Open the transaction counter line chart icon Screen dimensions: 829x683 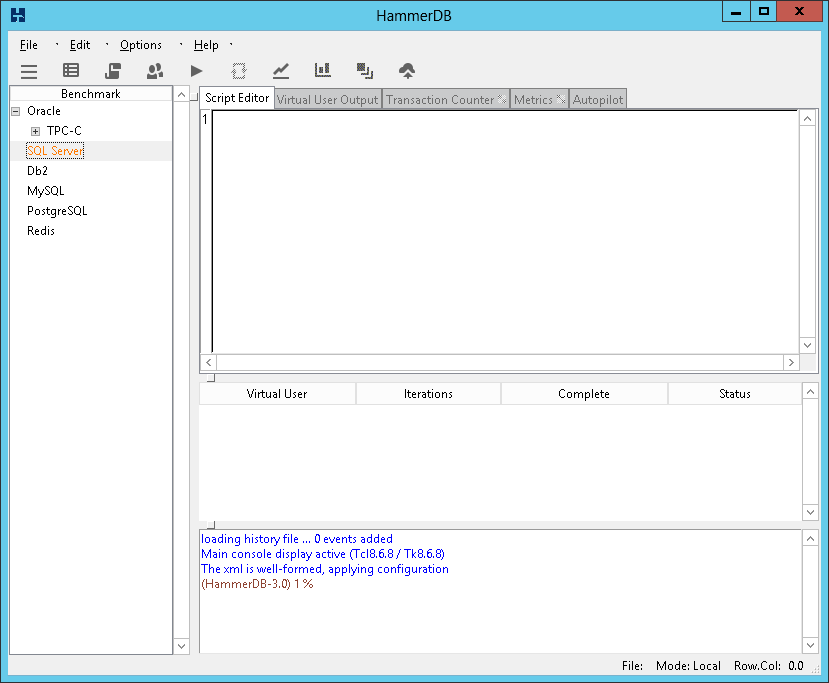point(281,71)
